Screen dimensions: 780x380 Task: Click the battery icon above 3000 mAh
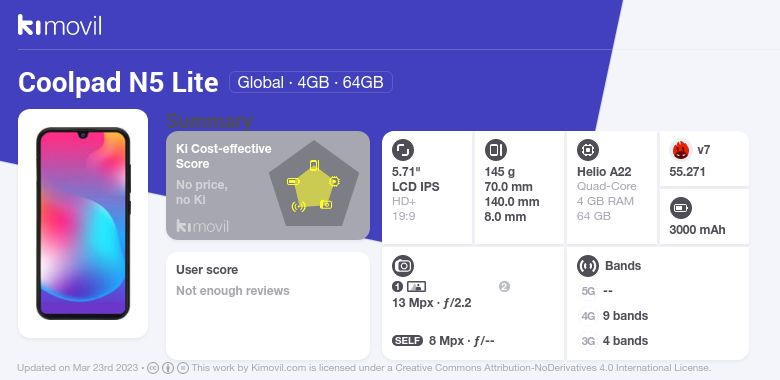click(681, 208)
